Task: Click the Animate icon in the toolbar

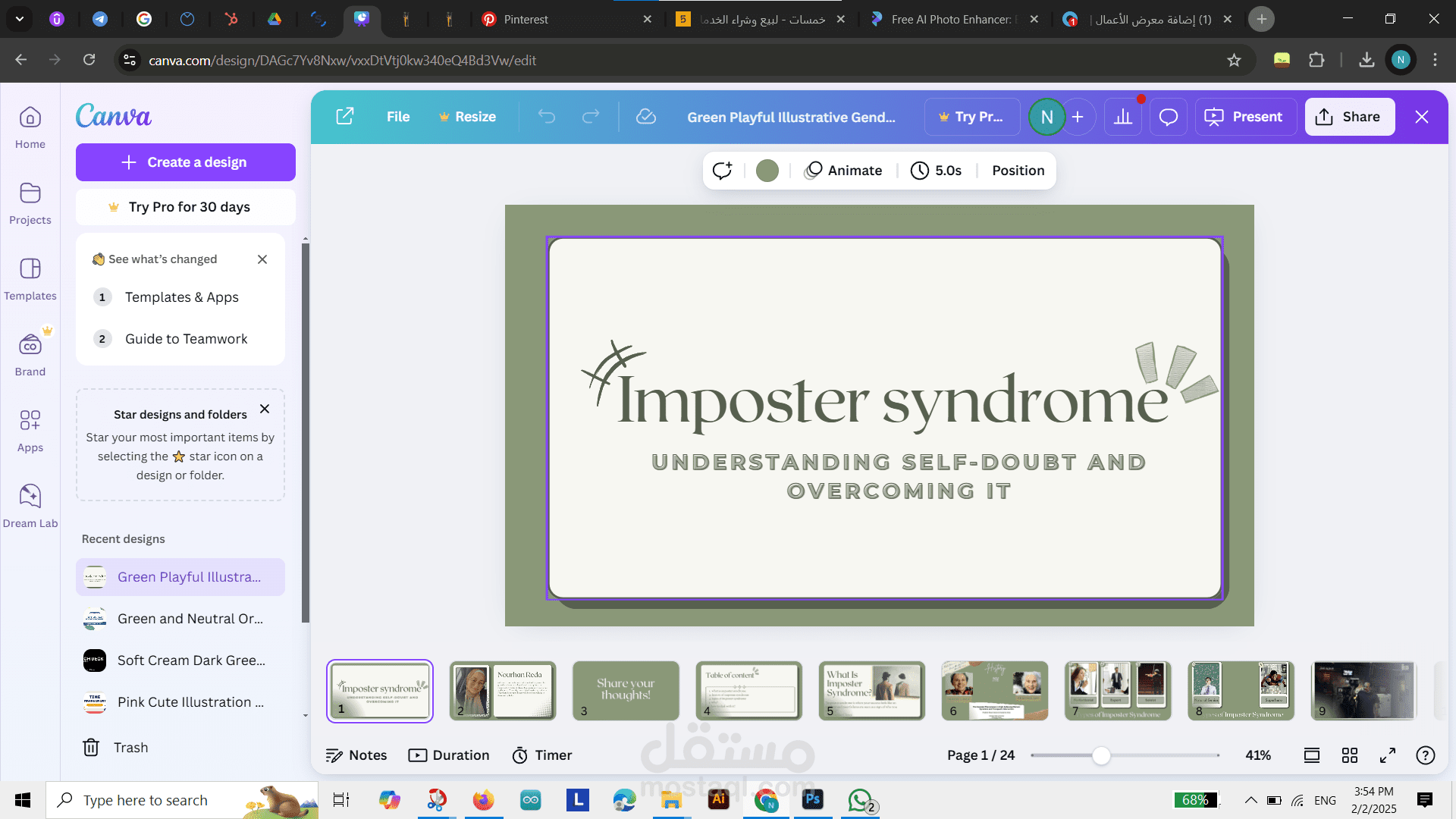Action: point(843,170)
